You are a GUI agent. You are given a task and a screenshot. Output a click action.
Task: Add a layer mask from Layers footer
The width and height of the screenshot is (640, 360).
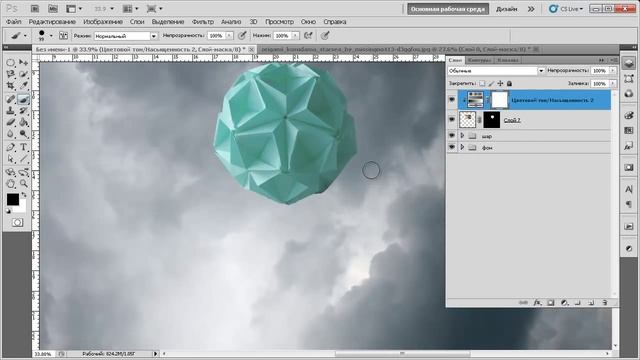(551, 302)
